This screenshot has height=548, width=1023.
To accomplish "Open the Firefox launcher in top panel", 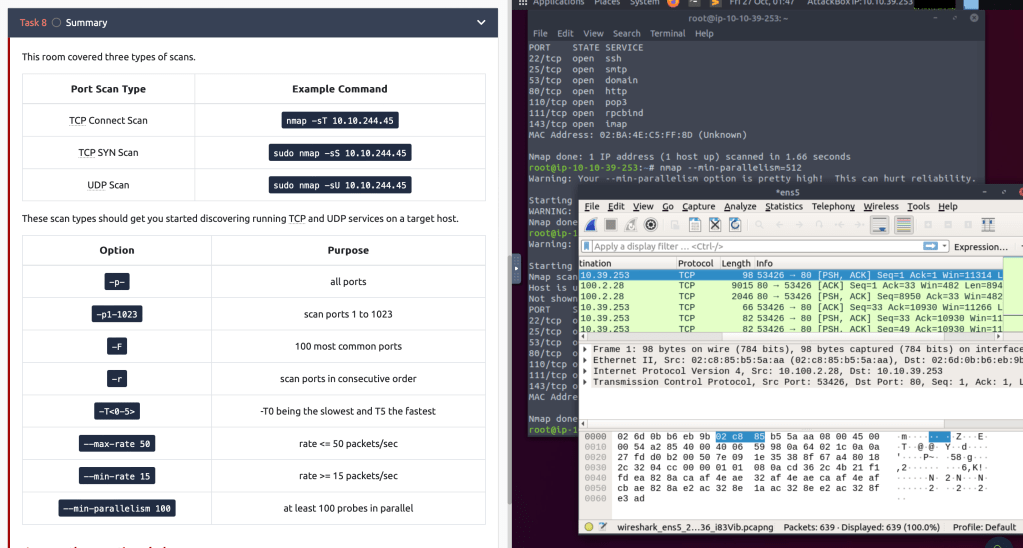I will click(673, 3).
